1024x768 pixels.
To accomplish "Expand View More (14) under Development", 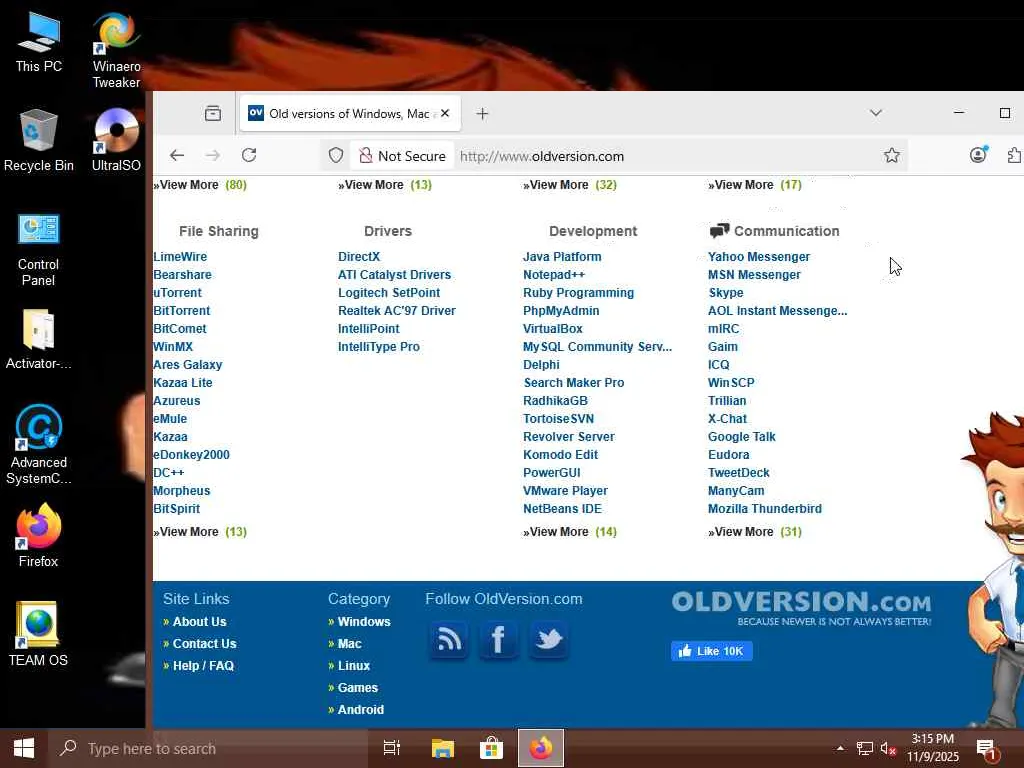I will [569, 532].
